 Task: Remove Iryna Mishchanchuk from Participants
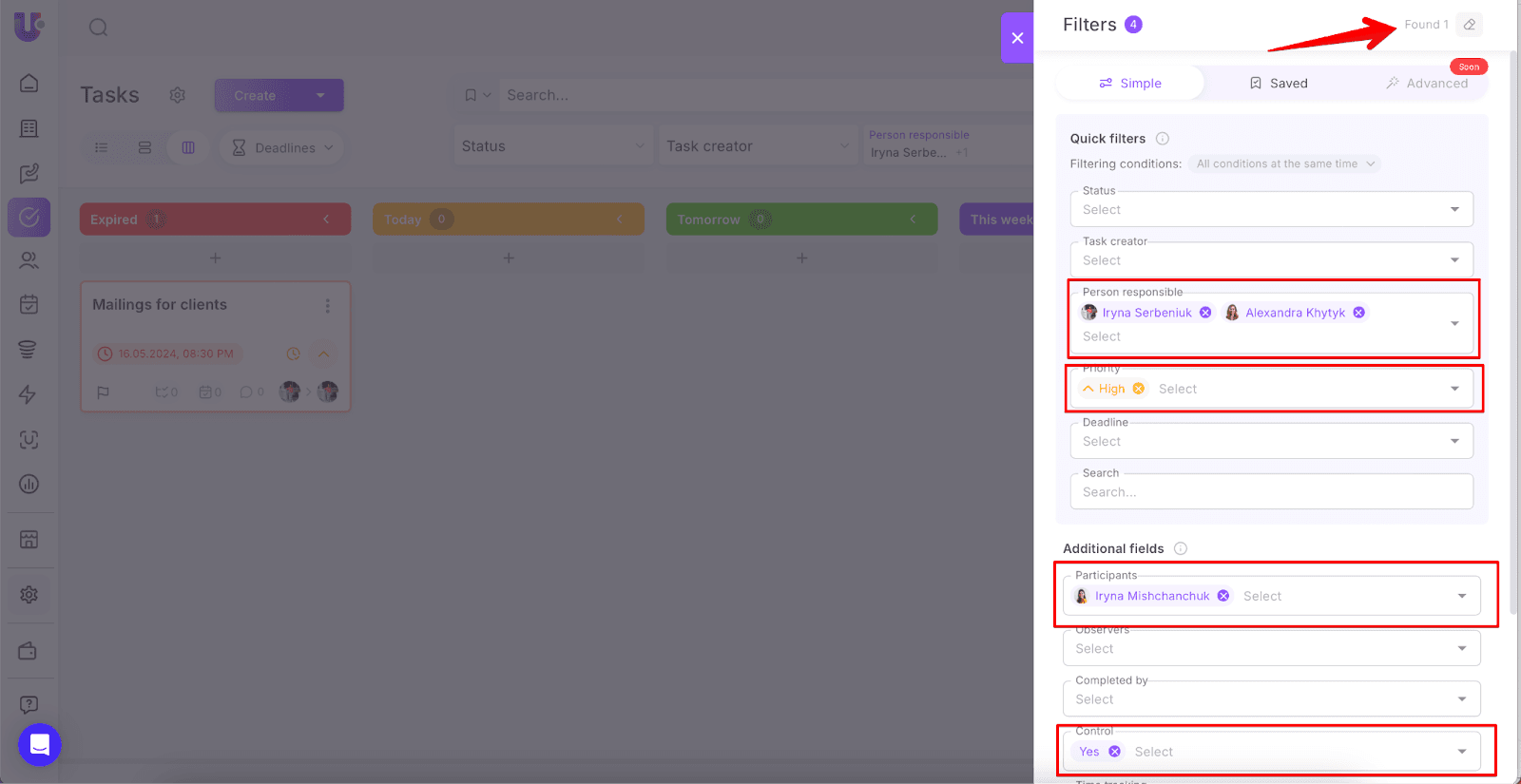(1223, 596)
